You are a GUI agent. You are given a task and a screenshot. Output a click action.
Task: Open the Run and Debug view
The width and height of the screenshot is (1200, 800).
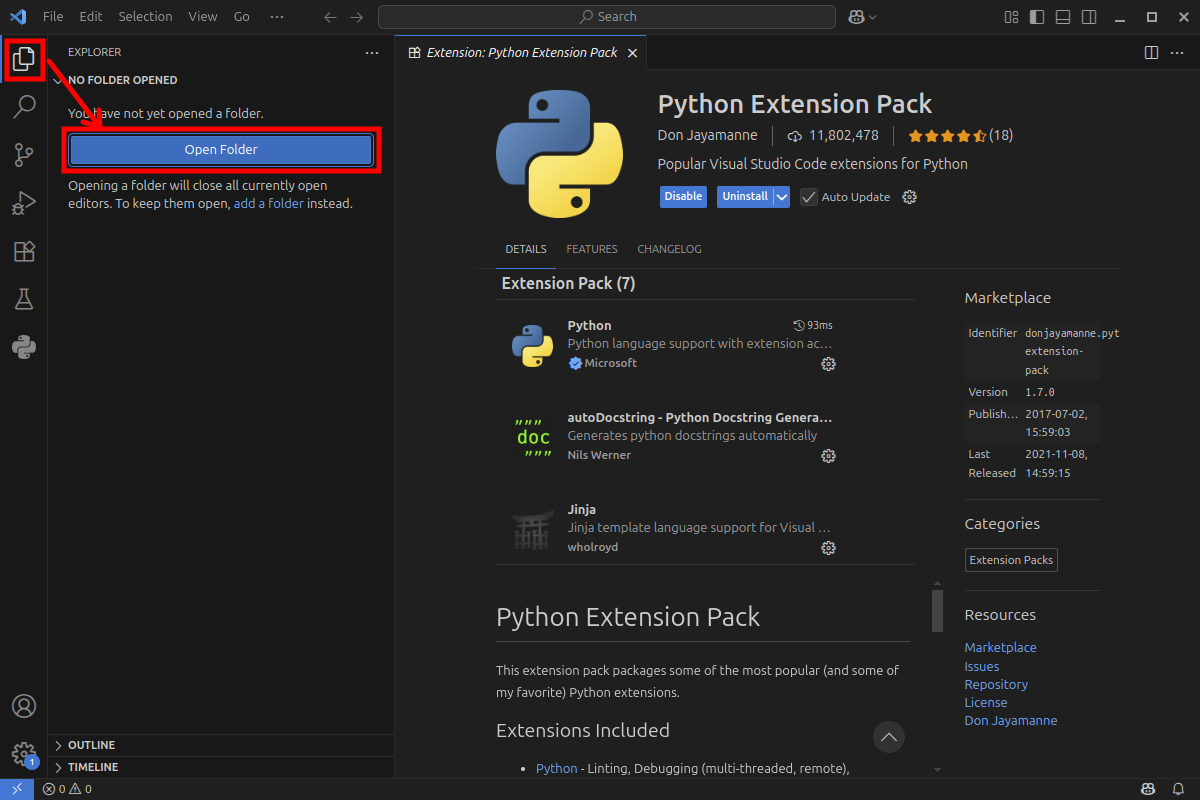coord(23,203)
